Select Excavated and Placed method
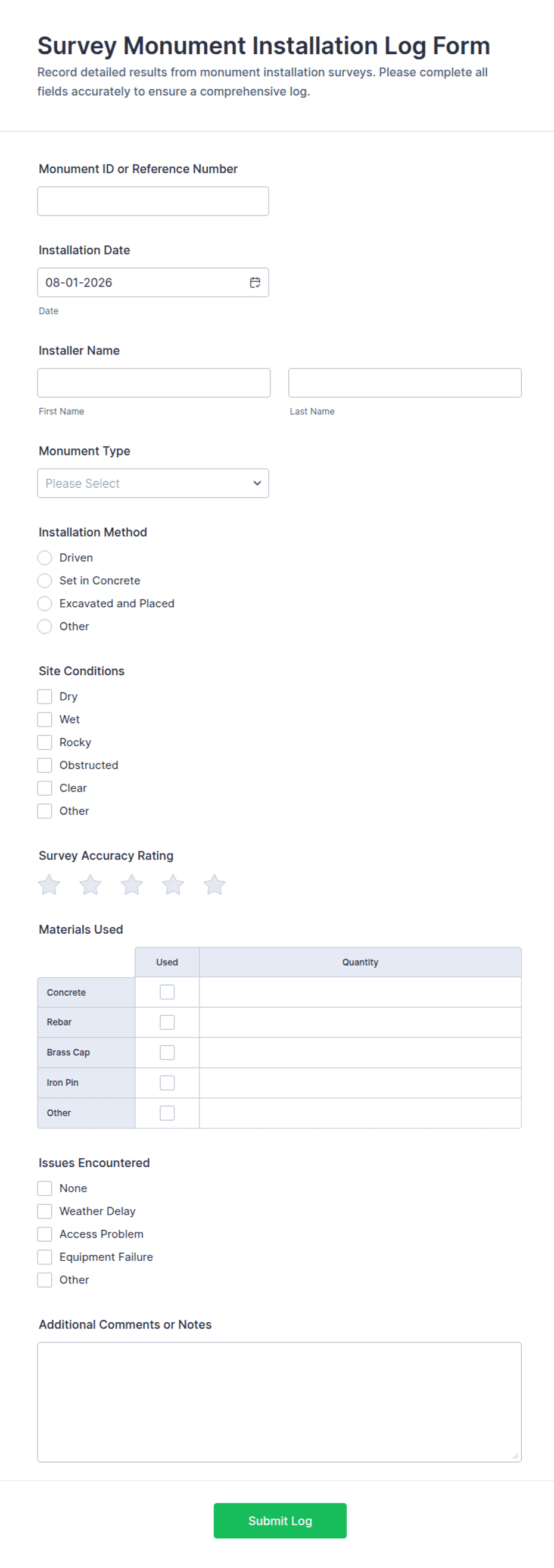 coord(45,604)
